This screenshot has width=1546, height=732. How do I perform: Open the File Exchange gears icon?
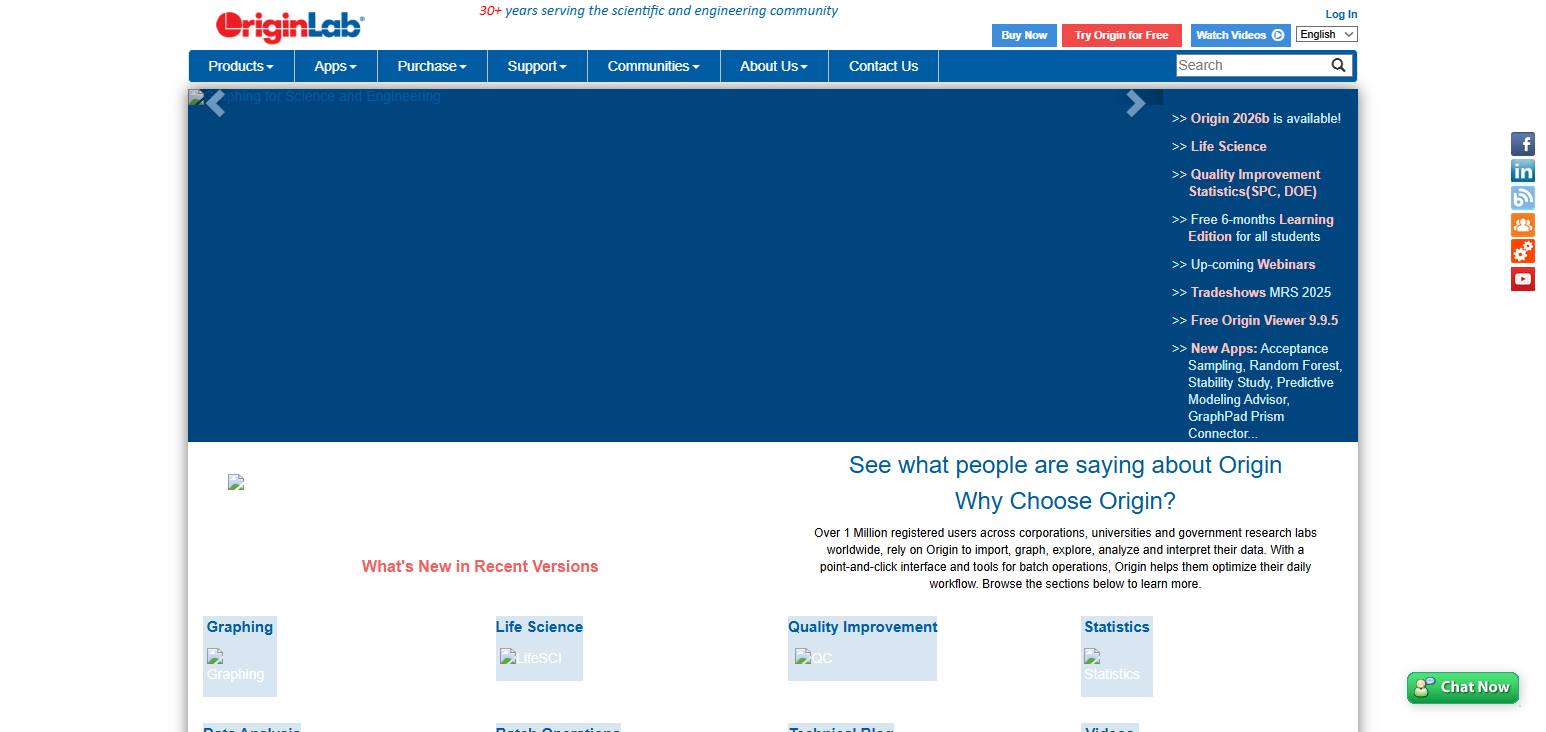click(1522, 251)
